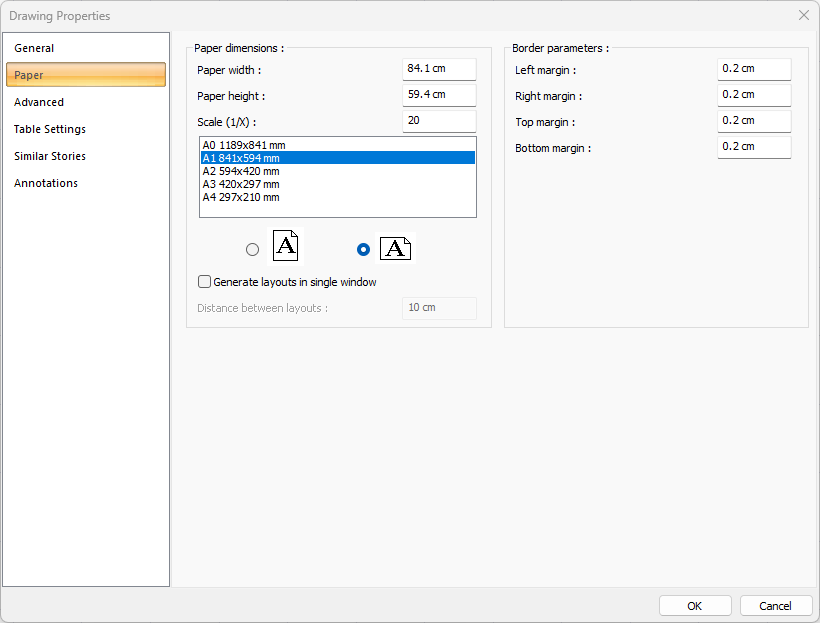This screenshot has width=820, height=623.
Task: Choose A4 297x210 mm paper size
Action: click(x=241, y=197)
